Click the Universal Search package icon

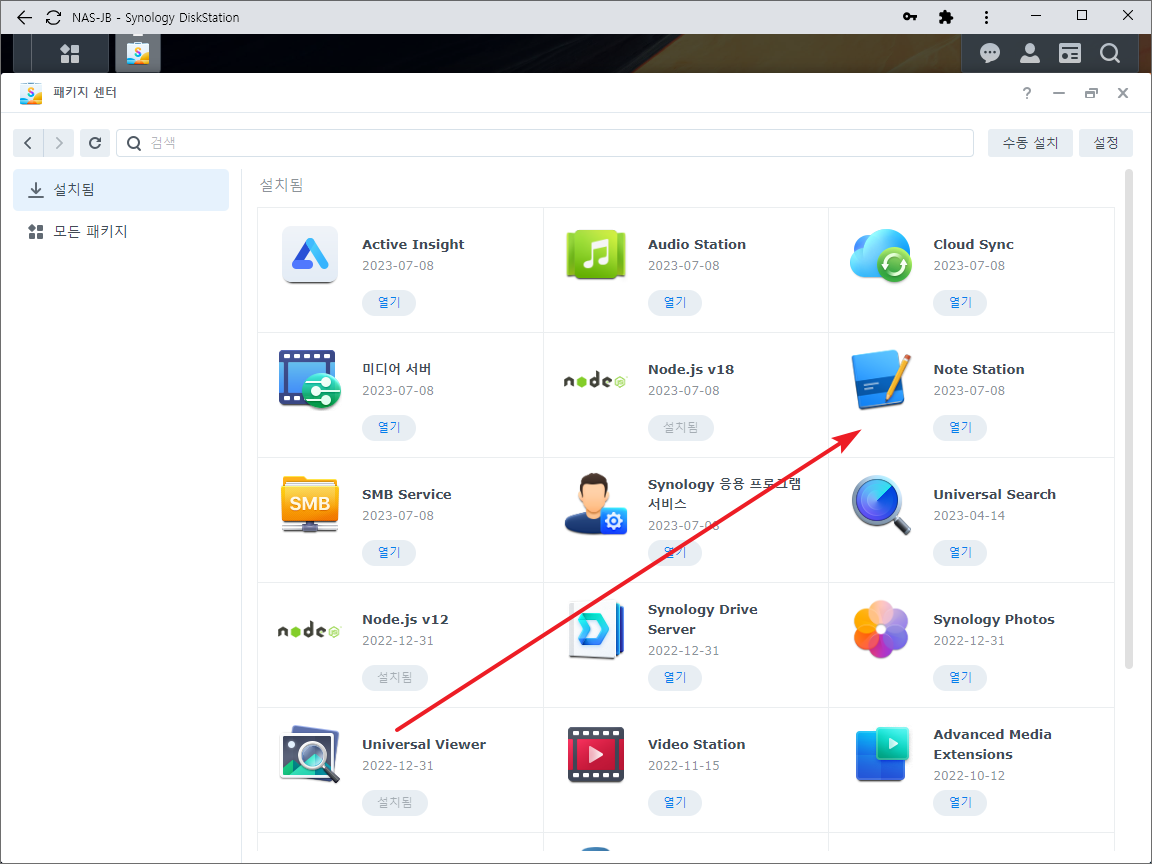point(881,505)
